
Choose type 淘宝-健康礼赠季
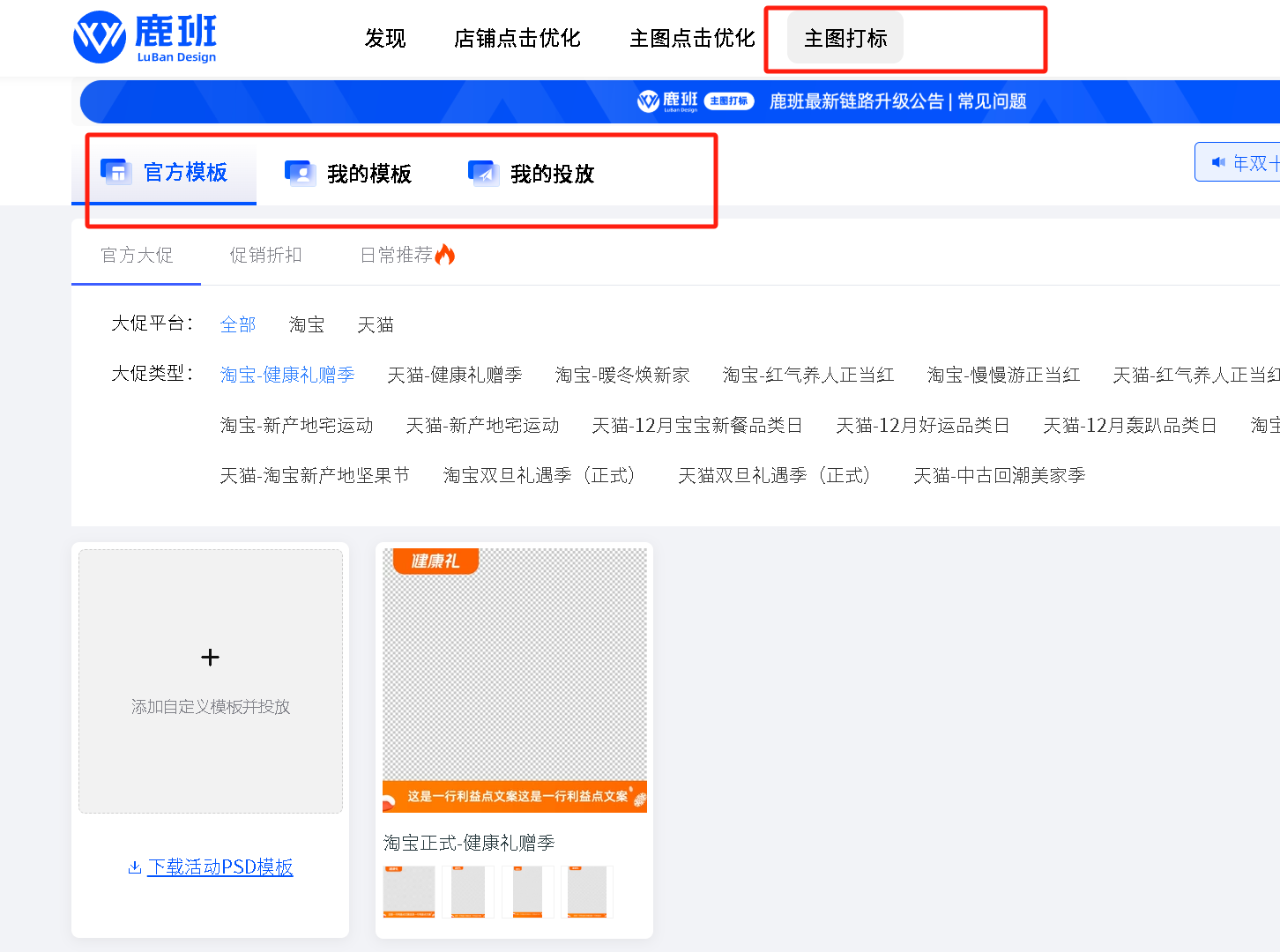pos(287,375)
